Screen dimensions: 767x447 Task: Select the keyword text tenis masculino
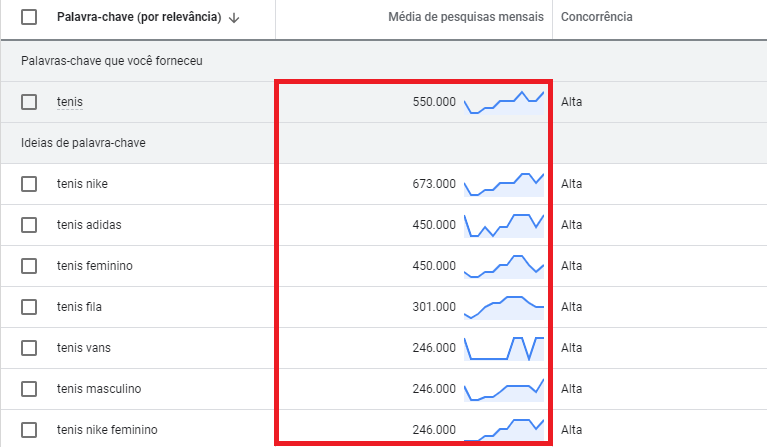pyautogui.click(x=99, y=389)
